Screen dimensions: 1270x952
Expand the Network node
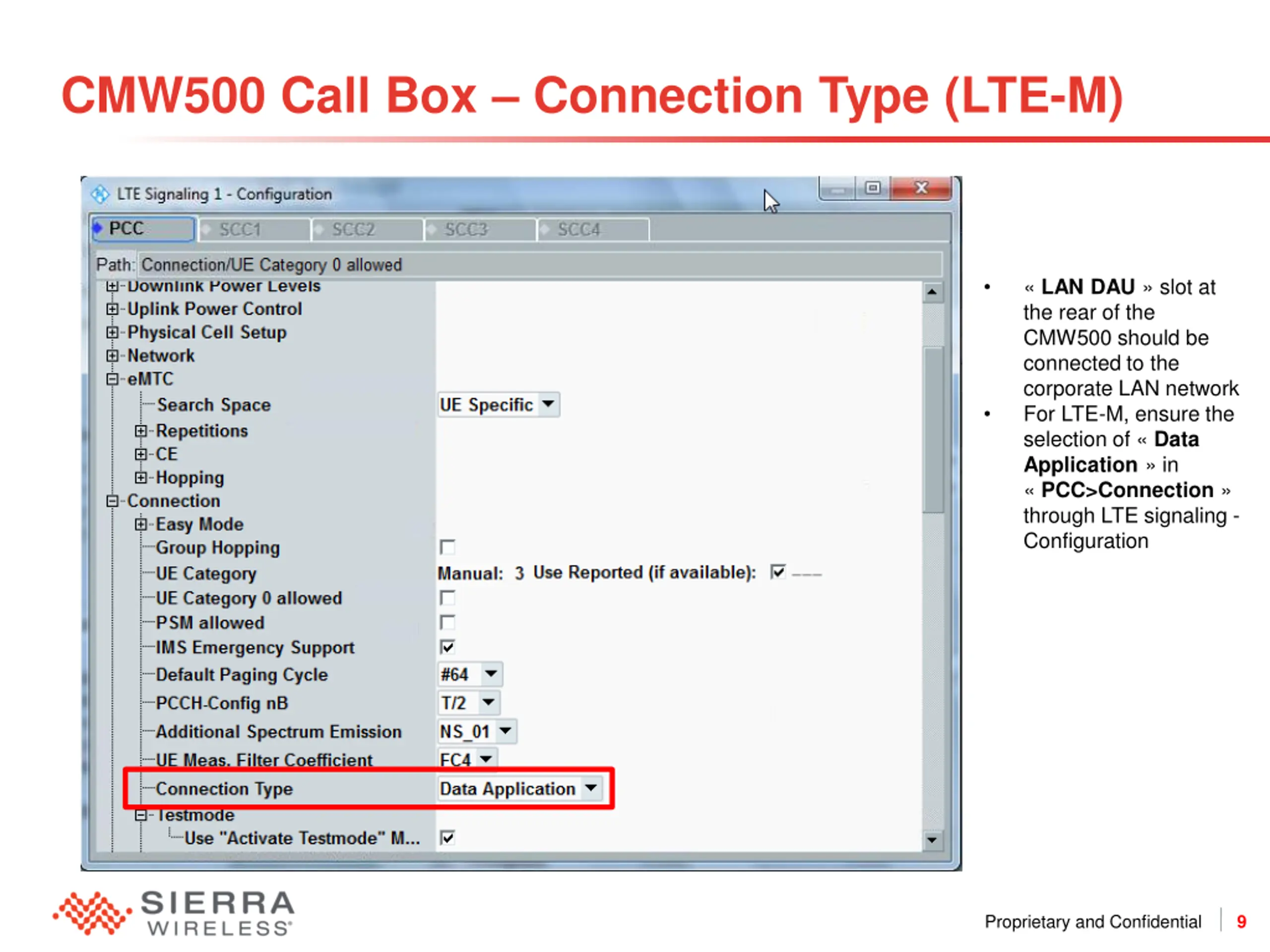click(x=112, y=356)
